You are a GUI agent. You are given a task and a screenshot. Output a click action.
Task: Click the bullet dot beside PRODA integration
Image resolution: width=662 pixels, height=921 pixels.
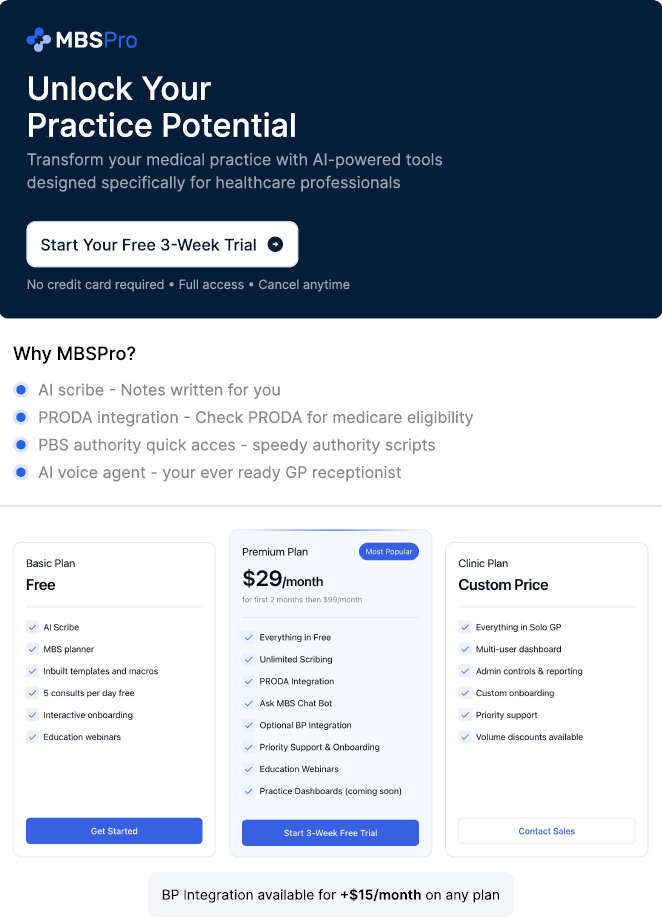click(21, 418)
